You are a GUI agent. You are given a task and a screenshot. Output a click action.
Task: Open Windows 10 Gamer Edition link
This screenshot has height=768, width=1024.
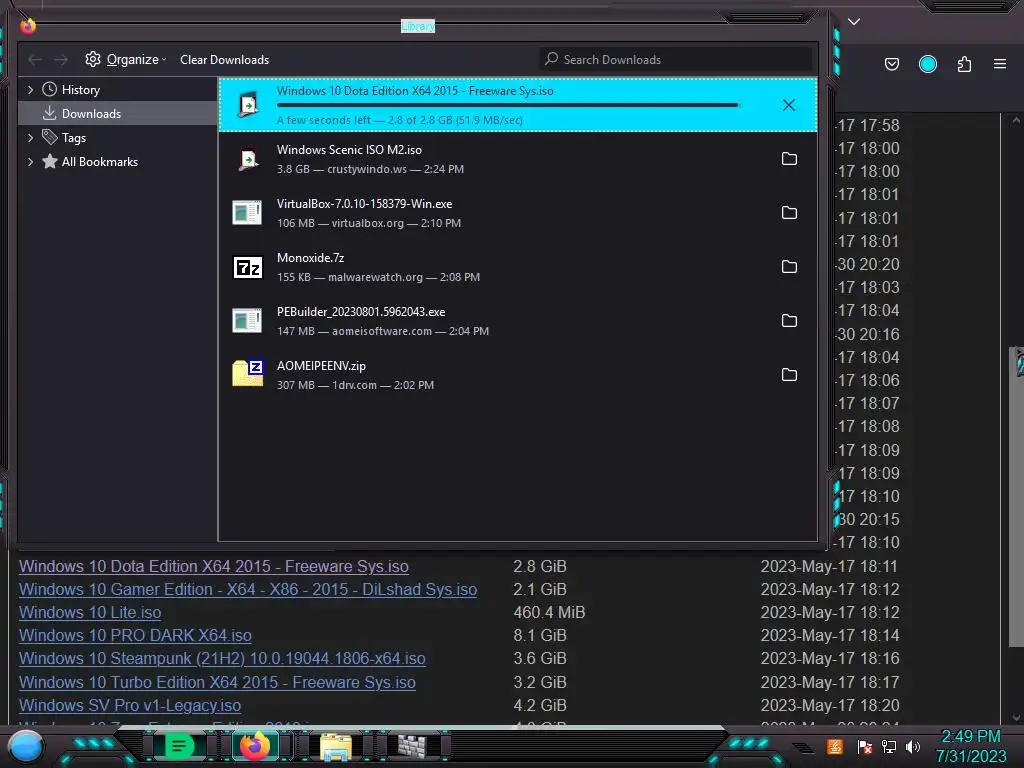click(248, 589)
